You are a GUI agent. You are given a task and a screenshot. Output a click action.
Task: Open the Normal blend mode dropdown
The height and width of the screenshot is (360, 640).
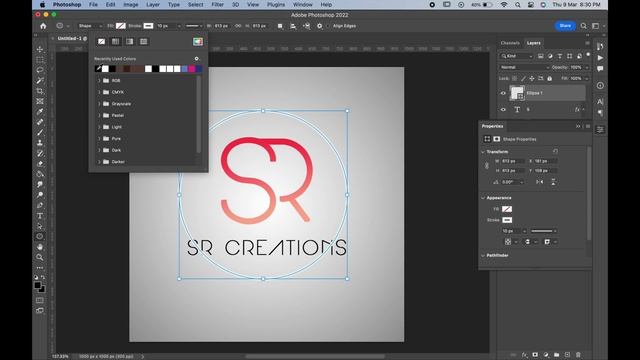524,67
